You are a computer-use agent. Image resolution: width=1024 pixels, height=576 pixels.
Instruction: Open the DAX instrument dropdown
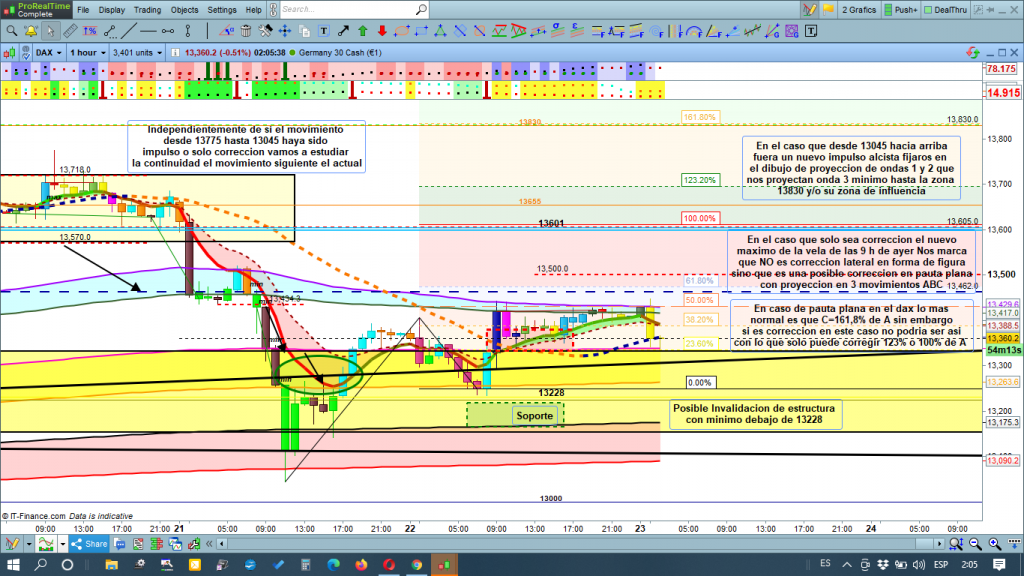click(47, 52)
